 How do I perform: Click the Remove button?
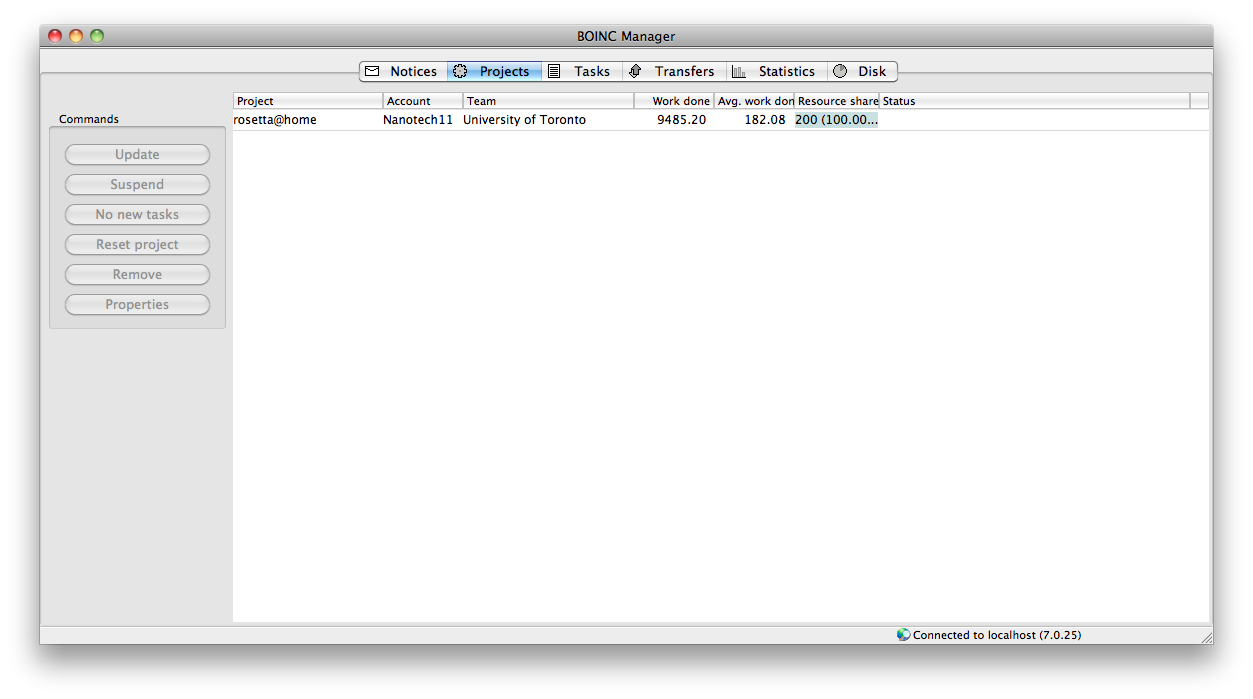(x=138, y=275)
